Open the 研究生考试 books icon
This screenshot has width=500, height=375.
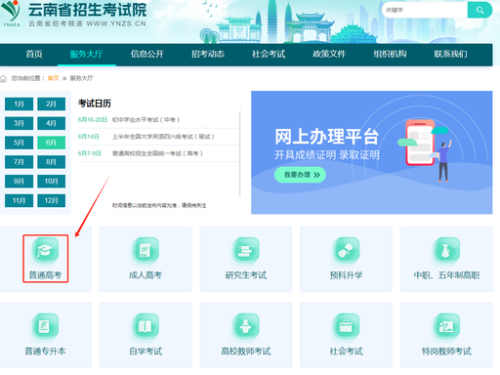pos(246,250)
